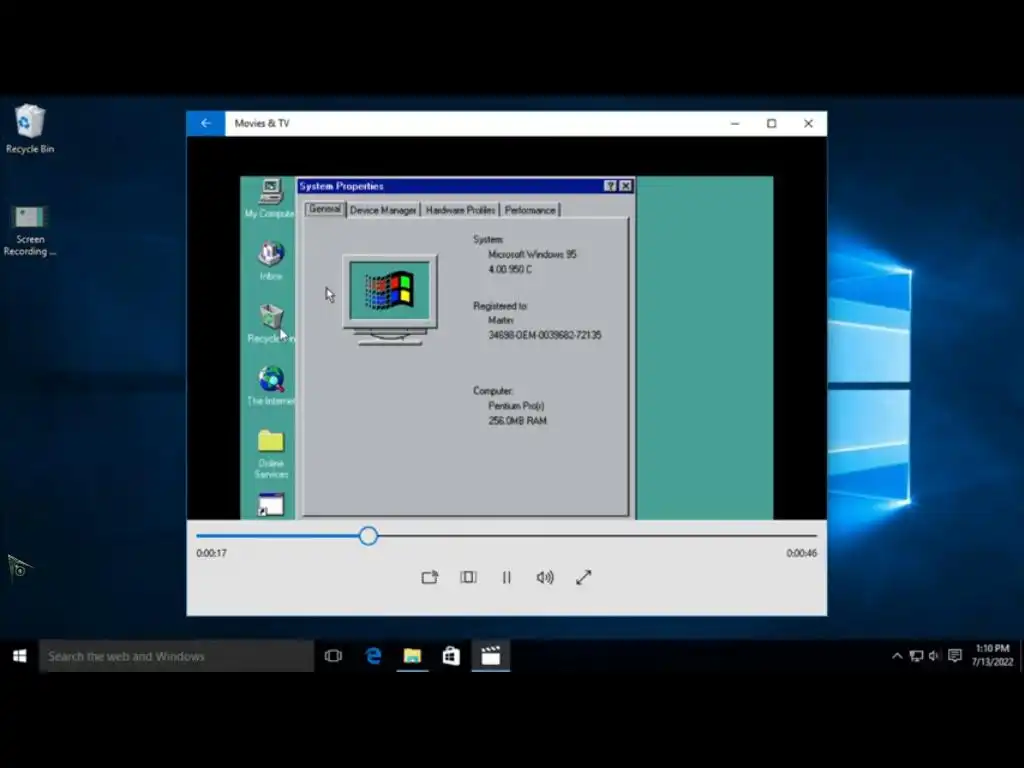Pause the video playback
This screenshot has width=1024, height=768.
[507, 577]
